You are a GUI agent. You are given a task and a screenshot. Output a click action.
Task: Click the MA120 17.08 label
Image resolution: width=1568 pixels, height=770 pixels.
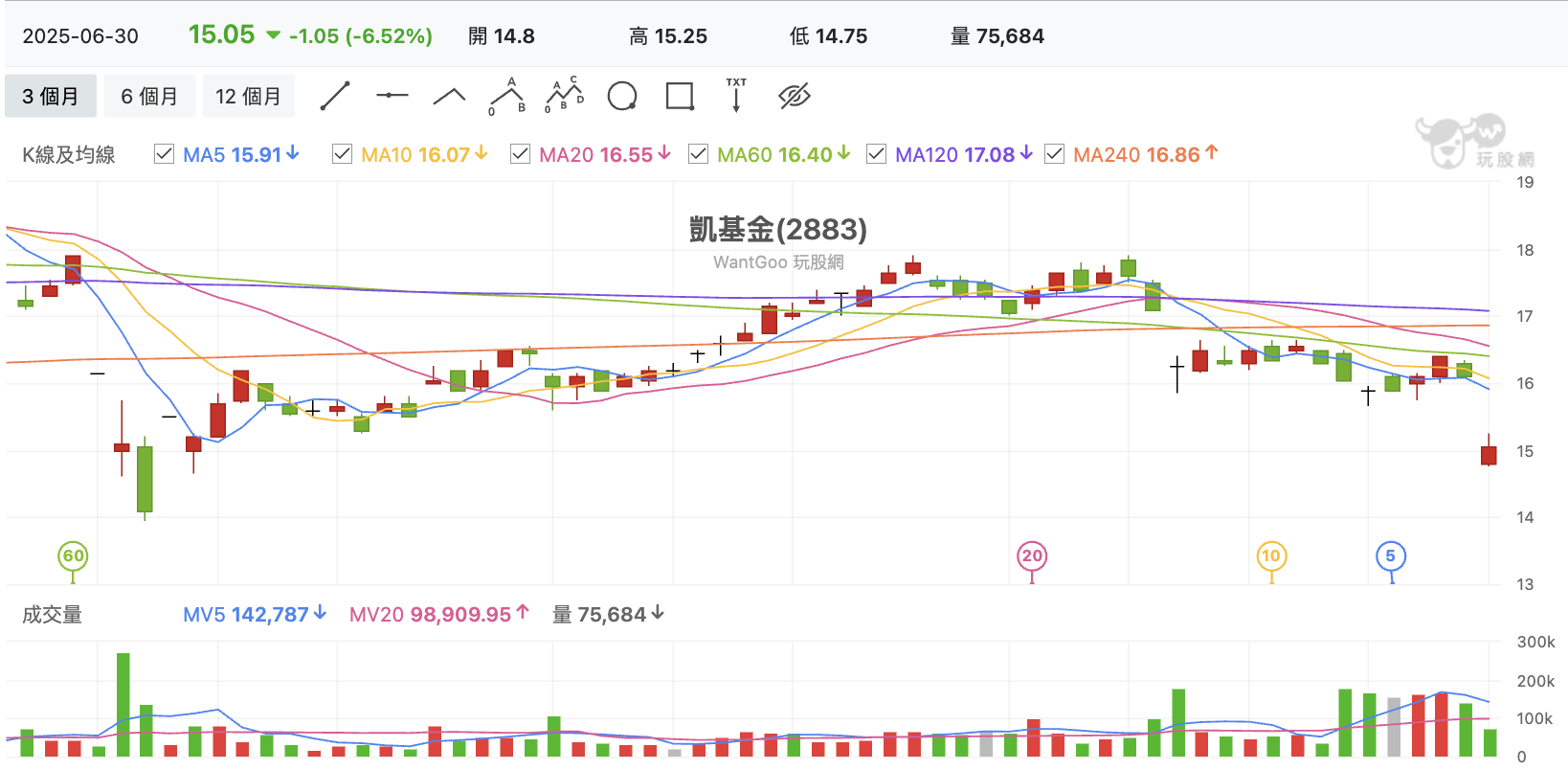964,154
